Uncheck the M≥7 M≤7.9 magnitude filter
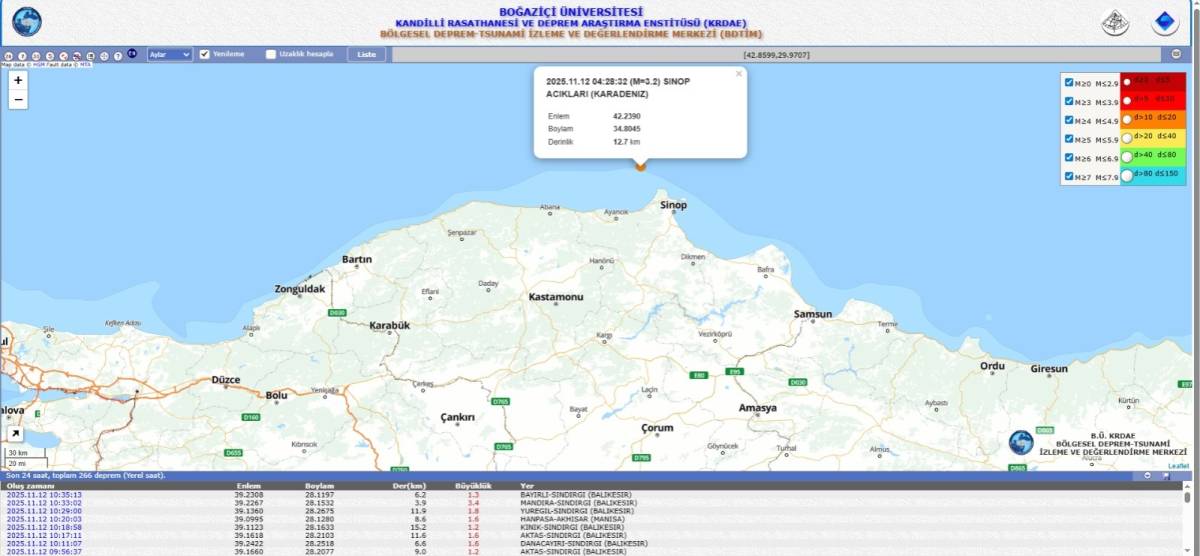The width and height of the screenshot is (1200, 556). [1069, 177]
